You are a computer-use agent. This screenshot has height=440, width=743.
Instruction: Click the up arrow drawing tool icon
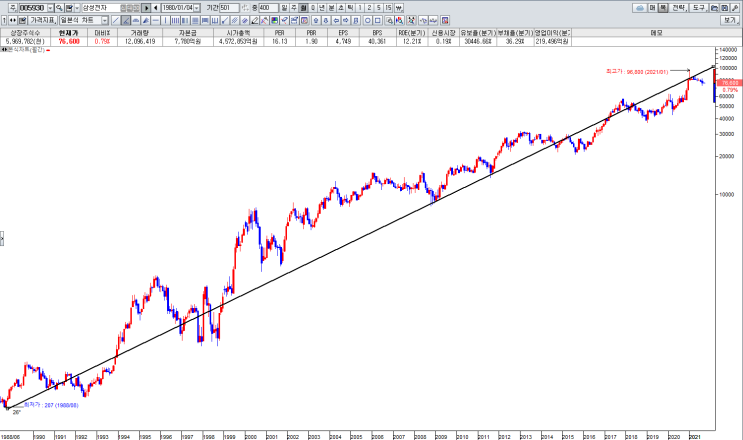pos(316,20)
